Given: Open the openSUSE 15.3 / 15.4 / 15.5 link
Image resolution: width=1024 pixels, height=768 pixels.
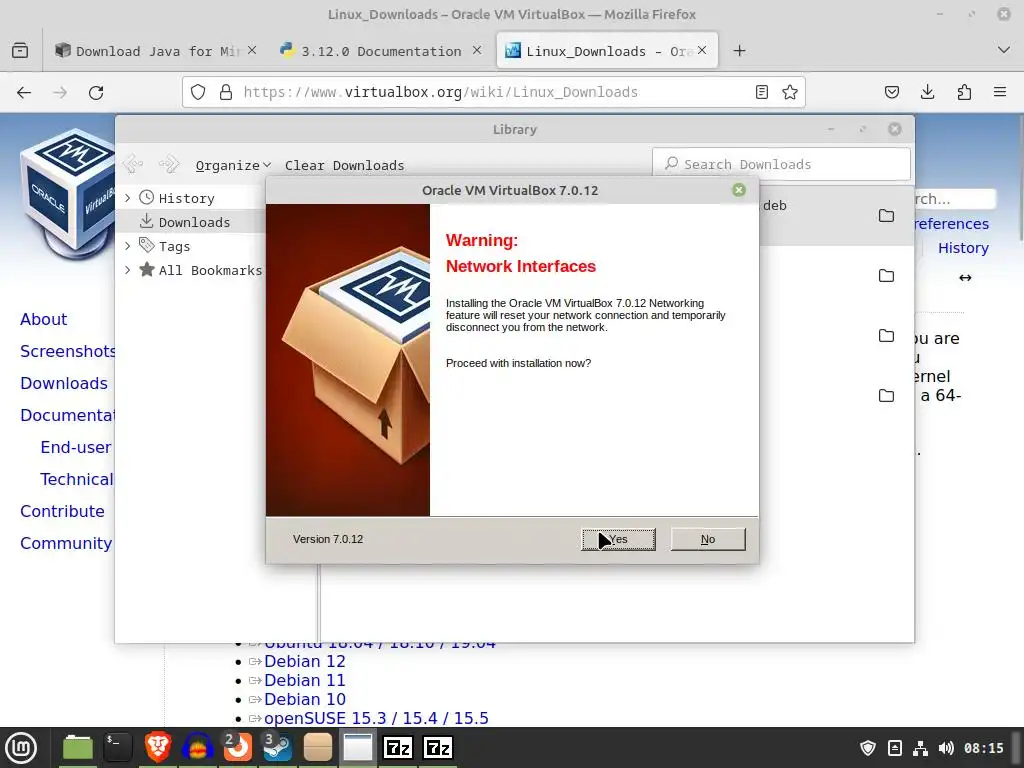Looking at the screenshot, I should pos(376,718).
